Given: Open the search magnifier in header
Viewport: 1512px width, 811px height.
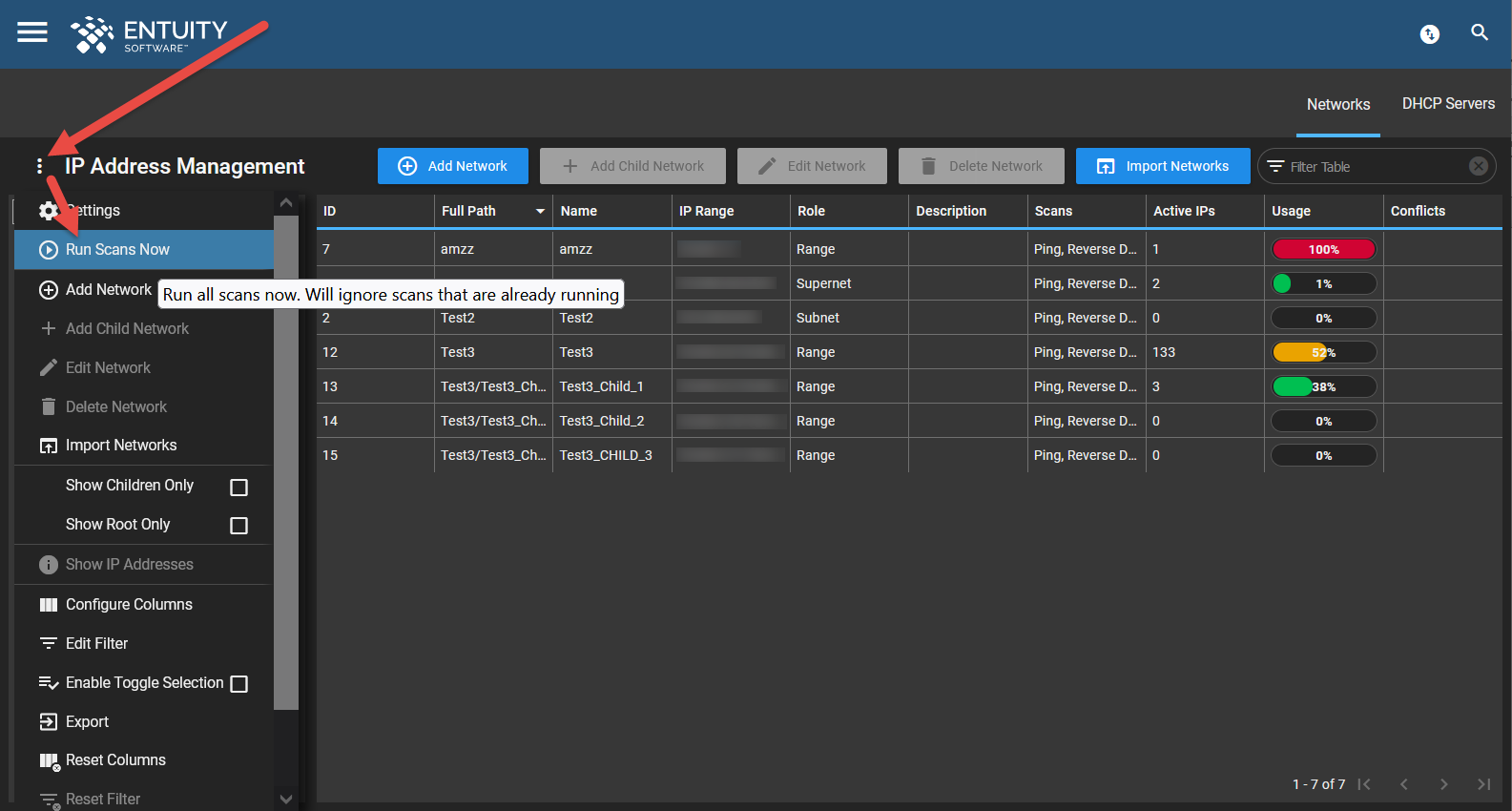Looking at the screenshot, I should [x=1480, y=32].
